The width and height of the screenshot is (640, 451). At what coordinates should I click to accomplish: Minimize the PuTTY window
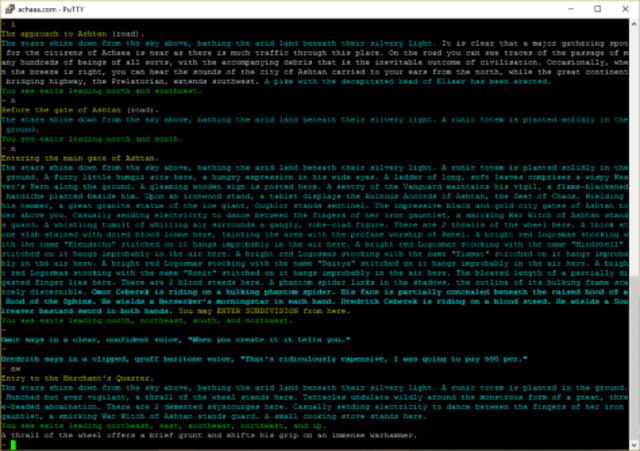571,9
